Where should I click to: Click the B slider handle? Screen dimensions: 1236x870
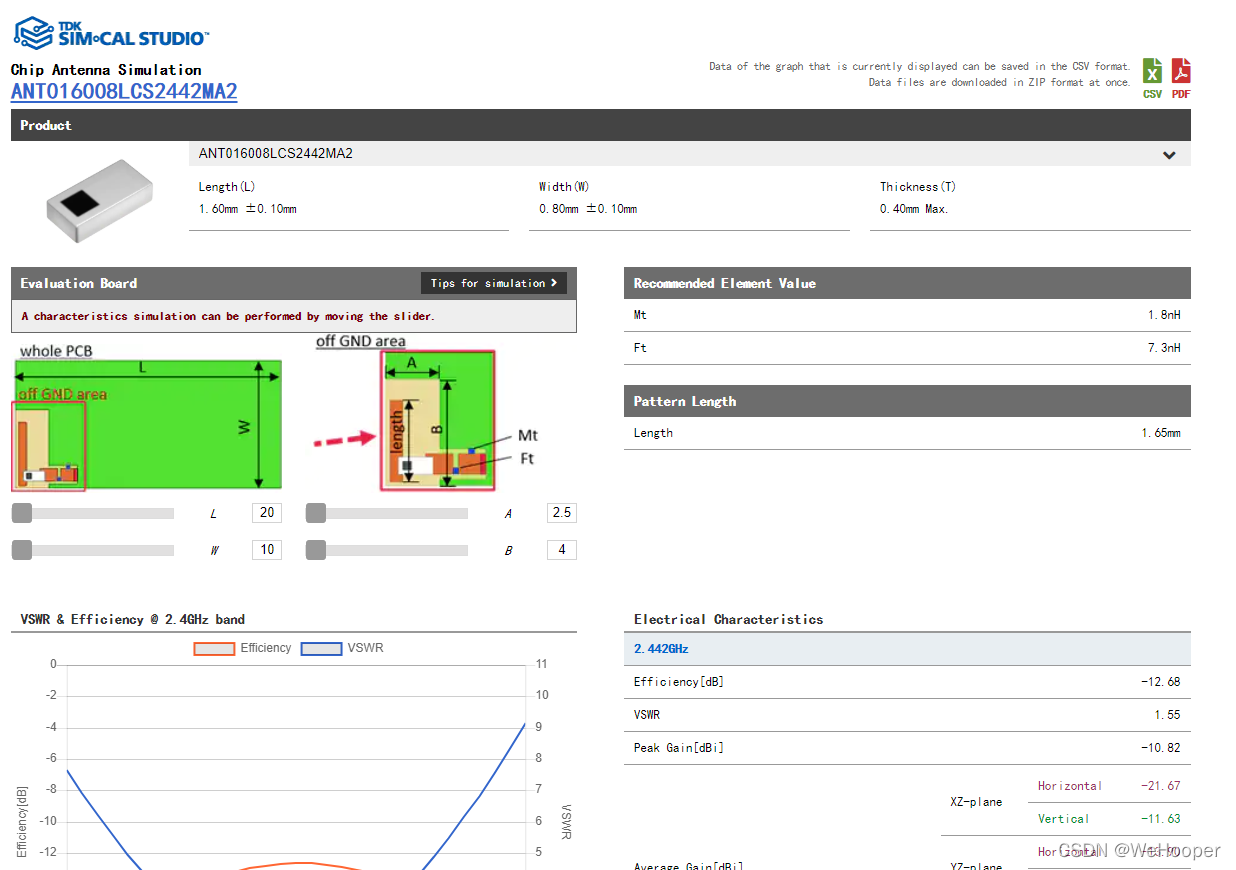[316, 550]
